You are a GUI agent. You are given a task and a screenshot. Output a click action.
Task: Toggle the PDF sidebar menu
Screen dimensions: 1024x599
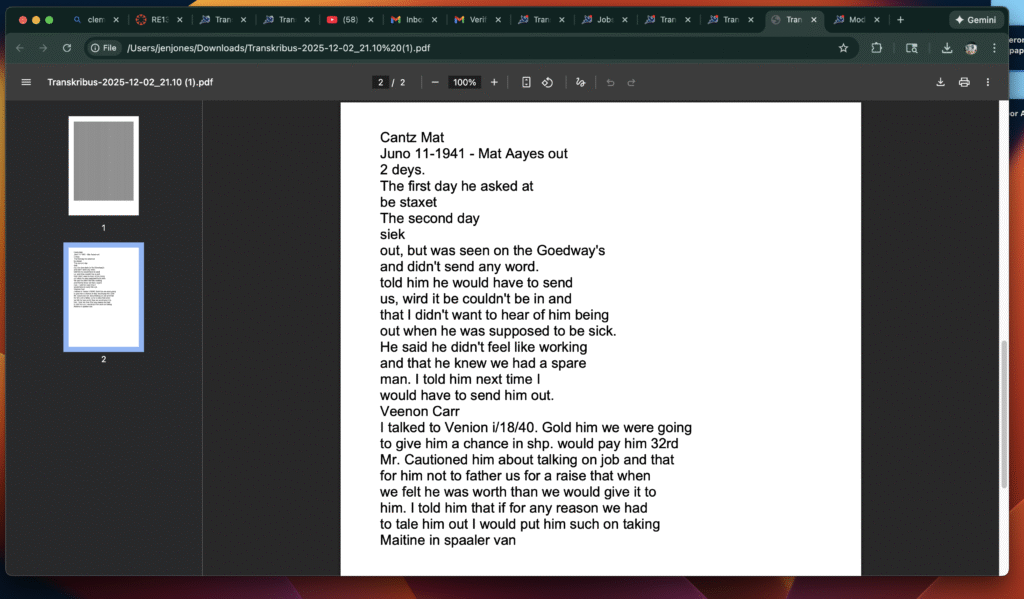coord(26,82)
